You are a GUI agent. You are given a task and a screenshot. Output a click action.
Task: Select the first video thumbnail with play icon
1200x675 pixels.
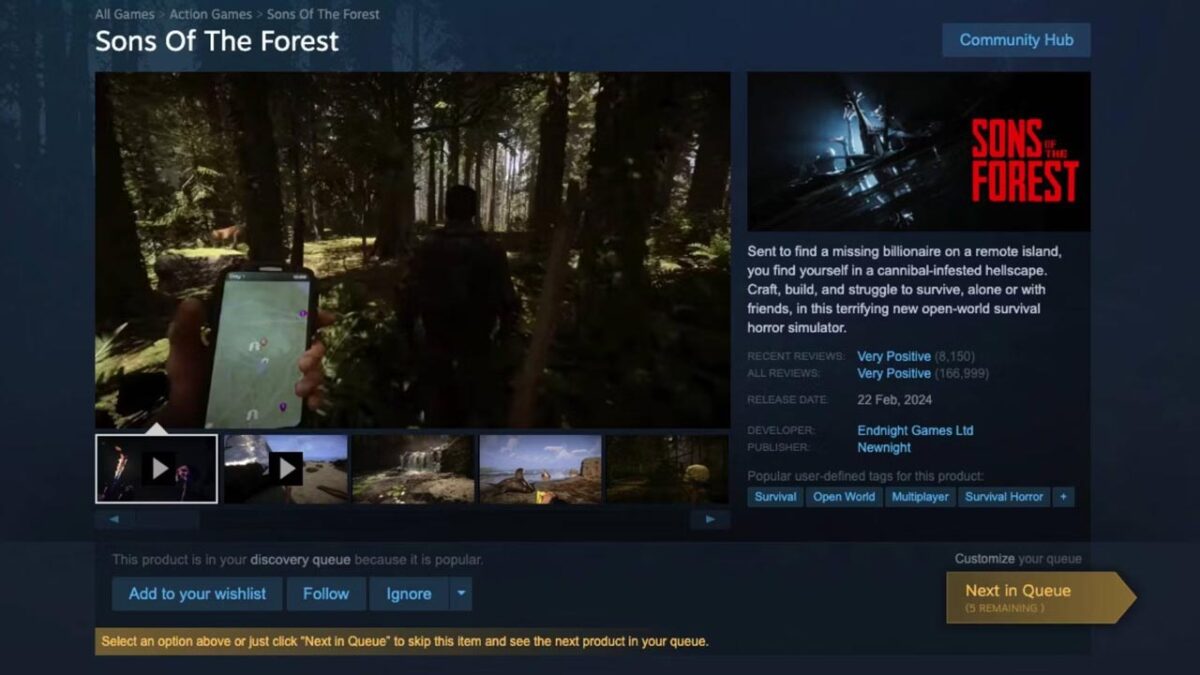[x=157, y=468]
